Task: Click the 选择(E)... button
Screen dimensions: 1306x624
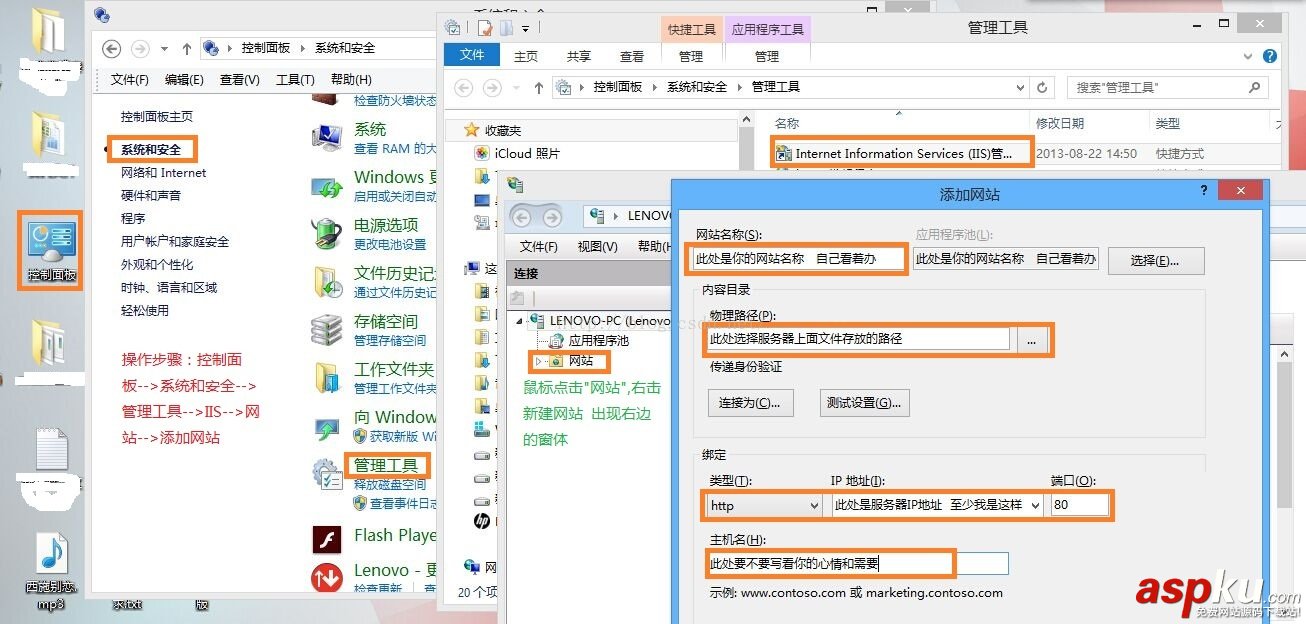Action: click(1155, 261)
